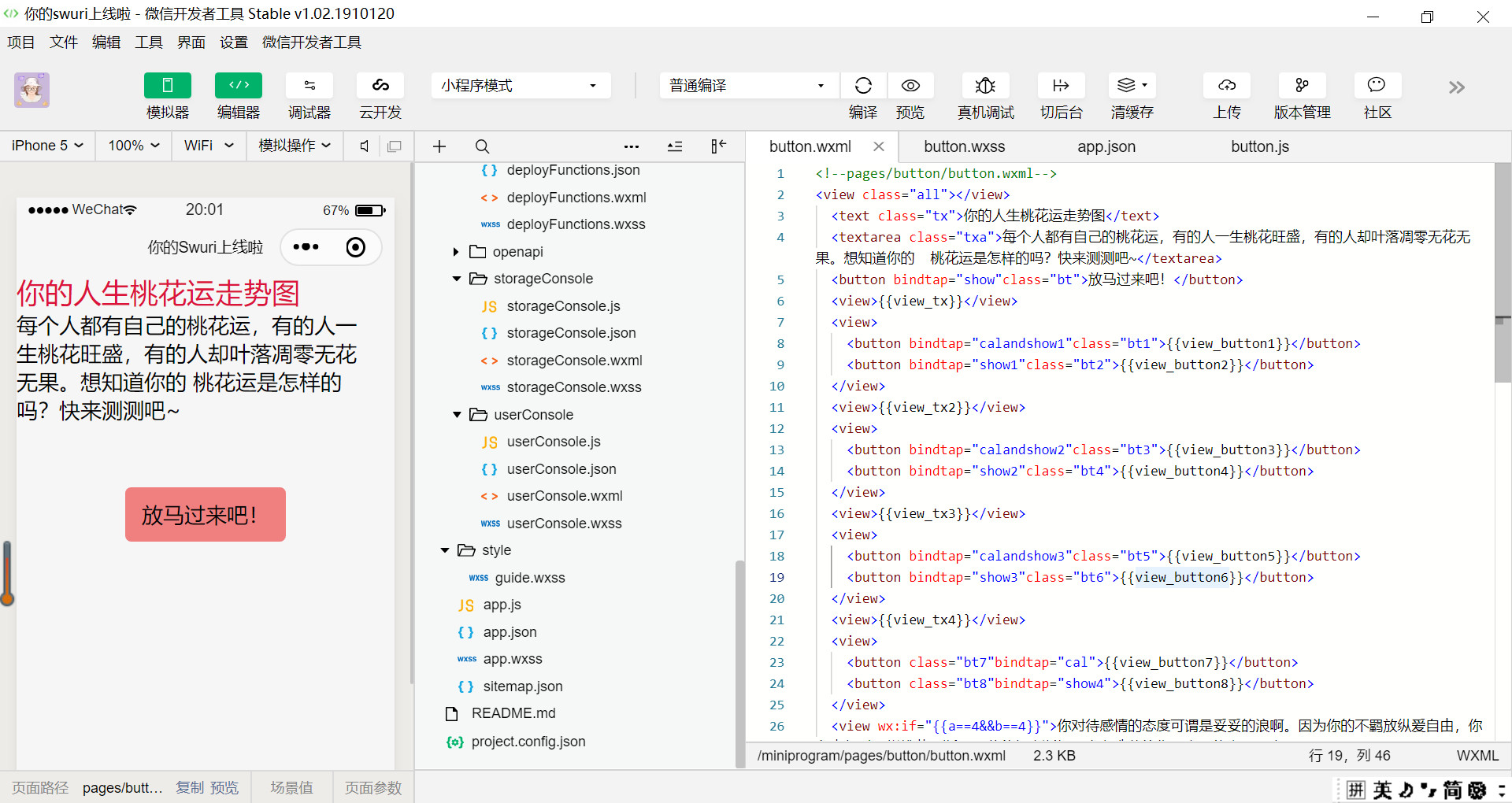Open the clear cache (清缓存) menu
This screenshot has height=803, width=1512.
tap(1132, 86)
